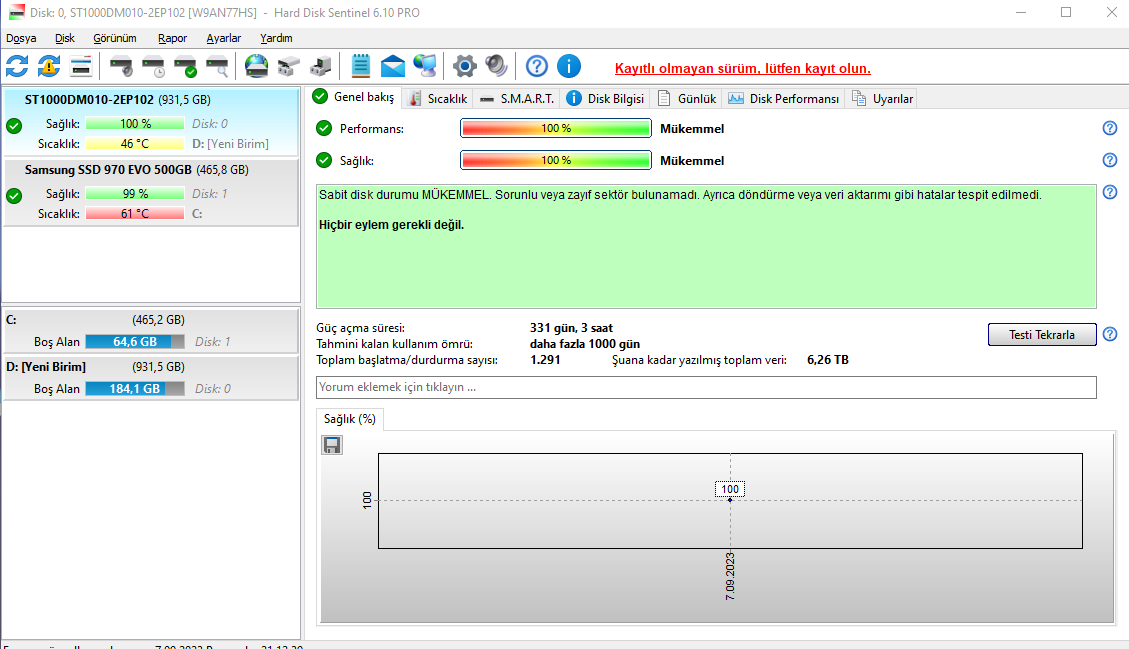1129x649 pixels.
Task: Click the speaker sound toolbar icon
Action: (x=496, y=66)
